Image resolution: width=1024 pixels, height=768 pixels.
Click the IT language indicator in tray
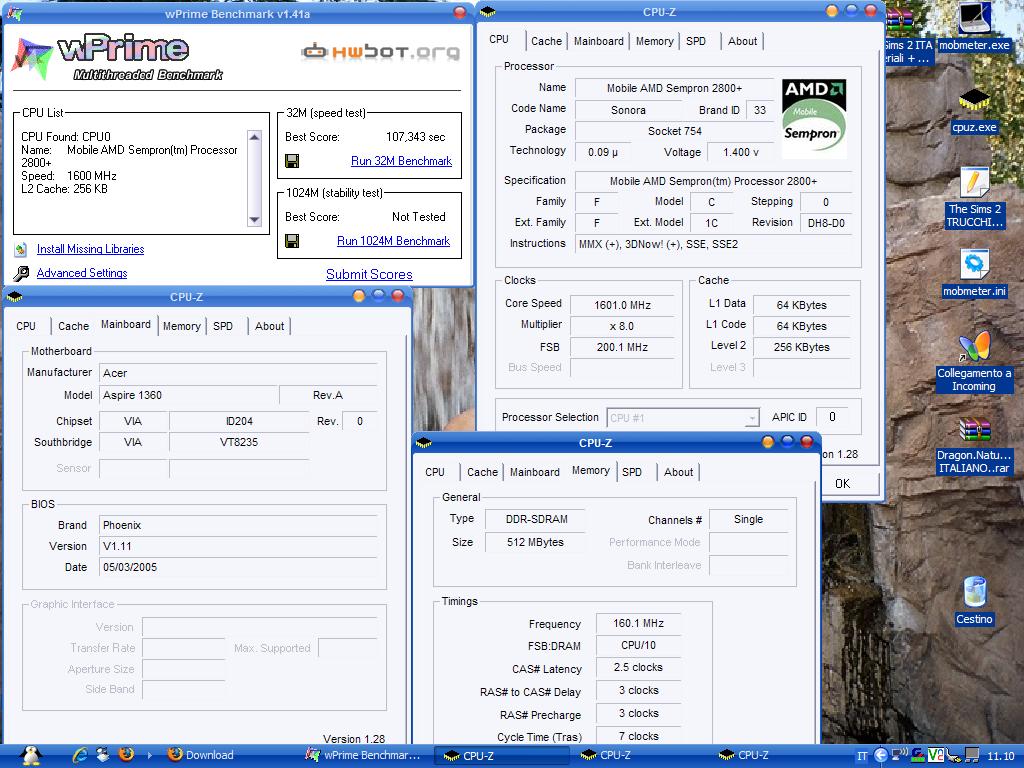click(x=862, y=756)
